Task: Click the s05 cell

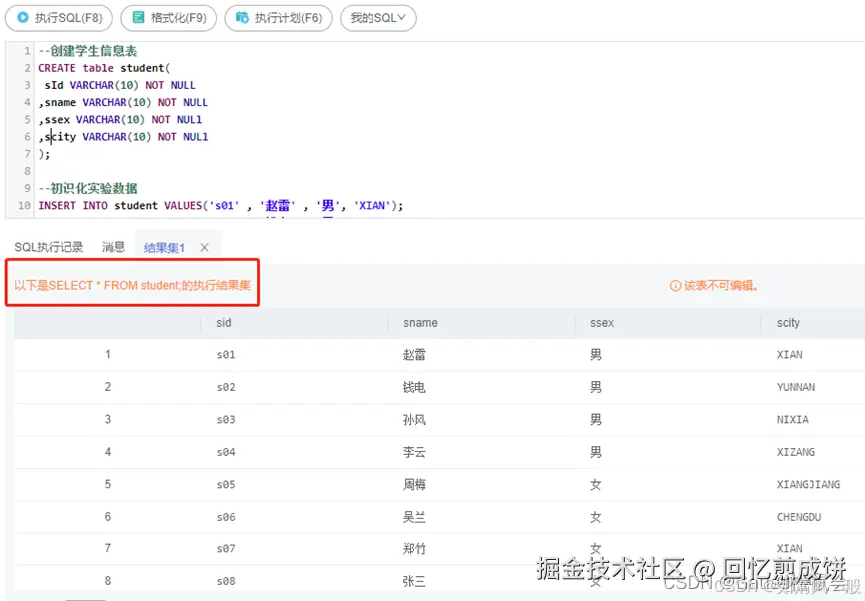Action: tap(226, 485)
